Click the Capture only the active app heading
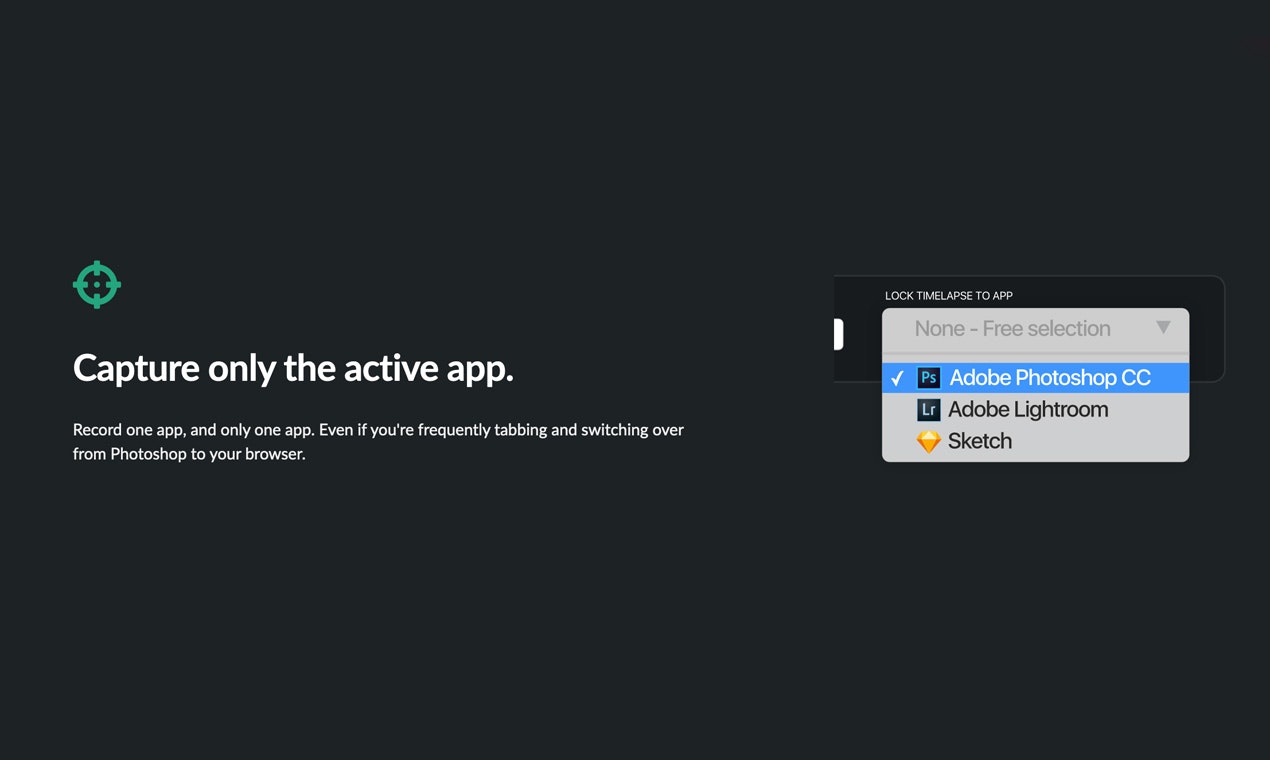 click(293, 368)
